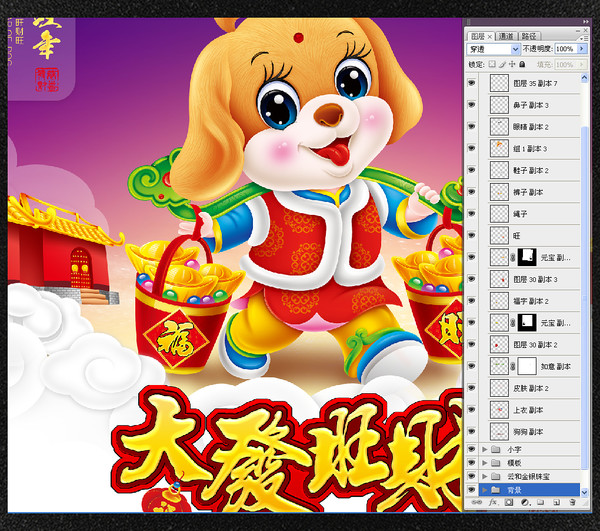Click the lock transparent pixels icon

point(492,64)
